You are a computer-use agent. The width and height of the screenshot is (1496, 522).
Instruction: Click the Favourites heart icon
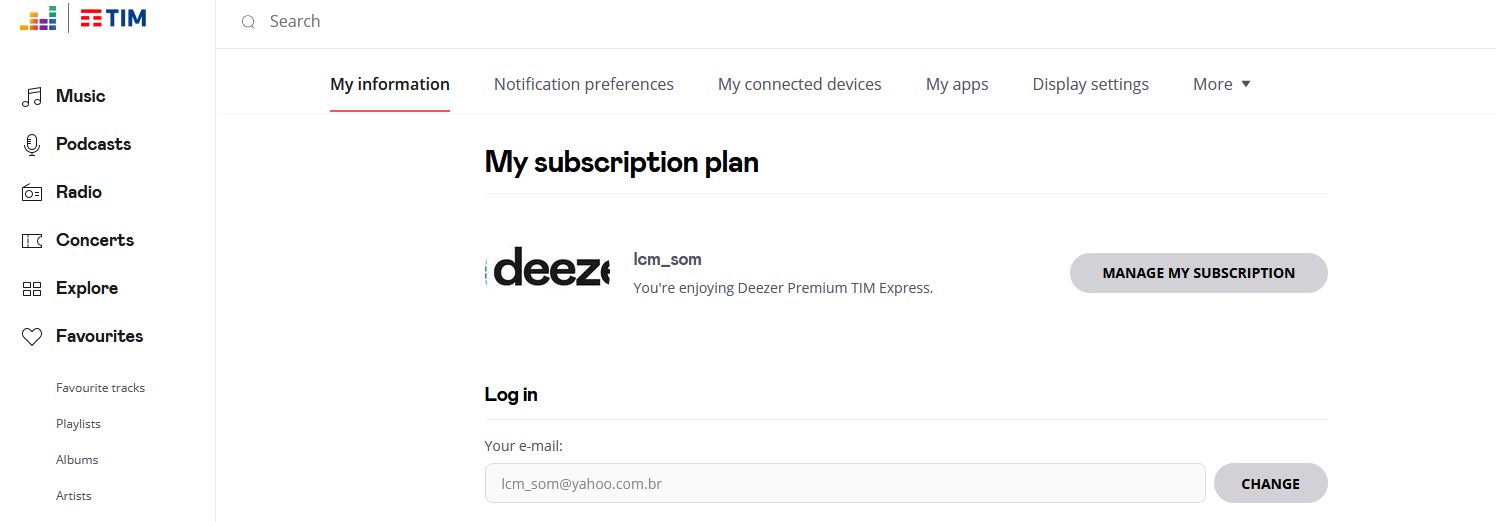(32, 337)
